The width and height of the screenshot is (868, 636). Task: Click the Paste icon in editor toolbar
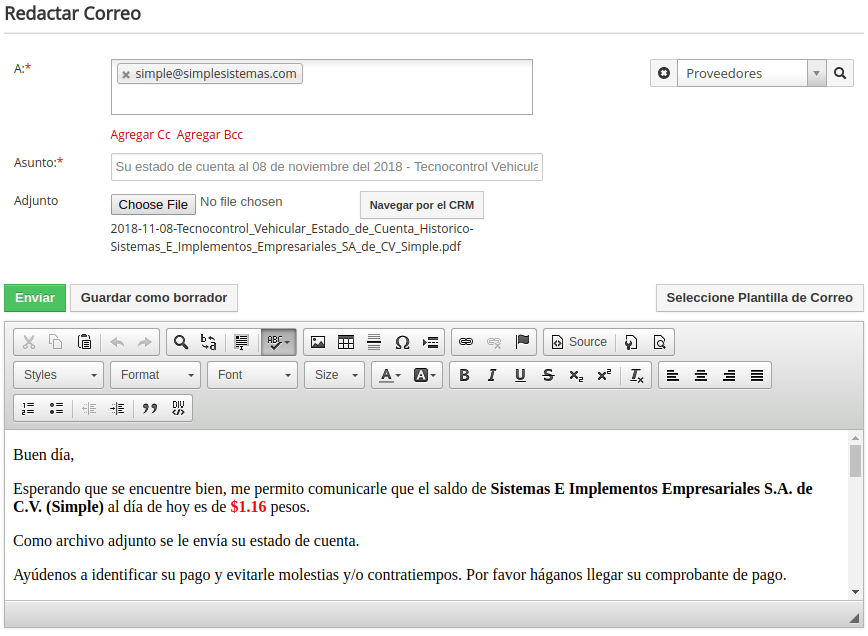(84, 342)
